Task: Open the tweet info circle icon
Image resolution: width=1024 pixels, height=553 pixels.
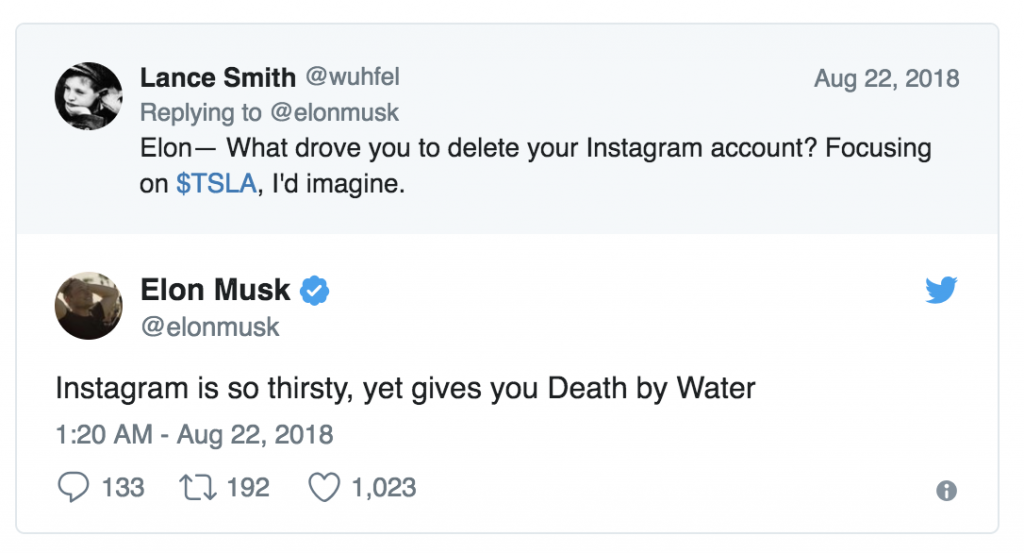Action: 946,490
